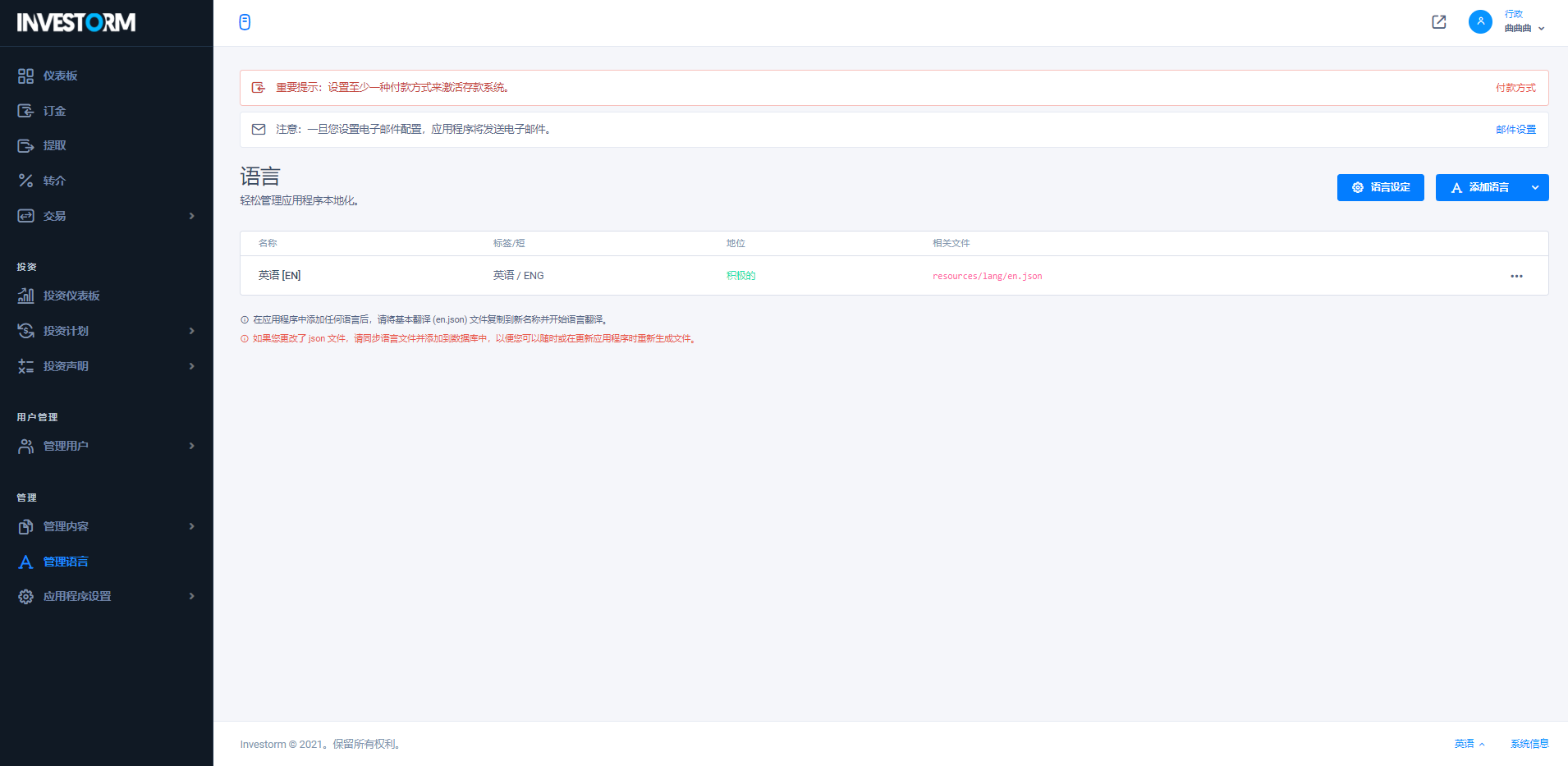Click the 邮件设置 link in notice
The width and height of the screenshot is (1568, 766).
[x=1515, y=130]
